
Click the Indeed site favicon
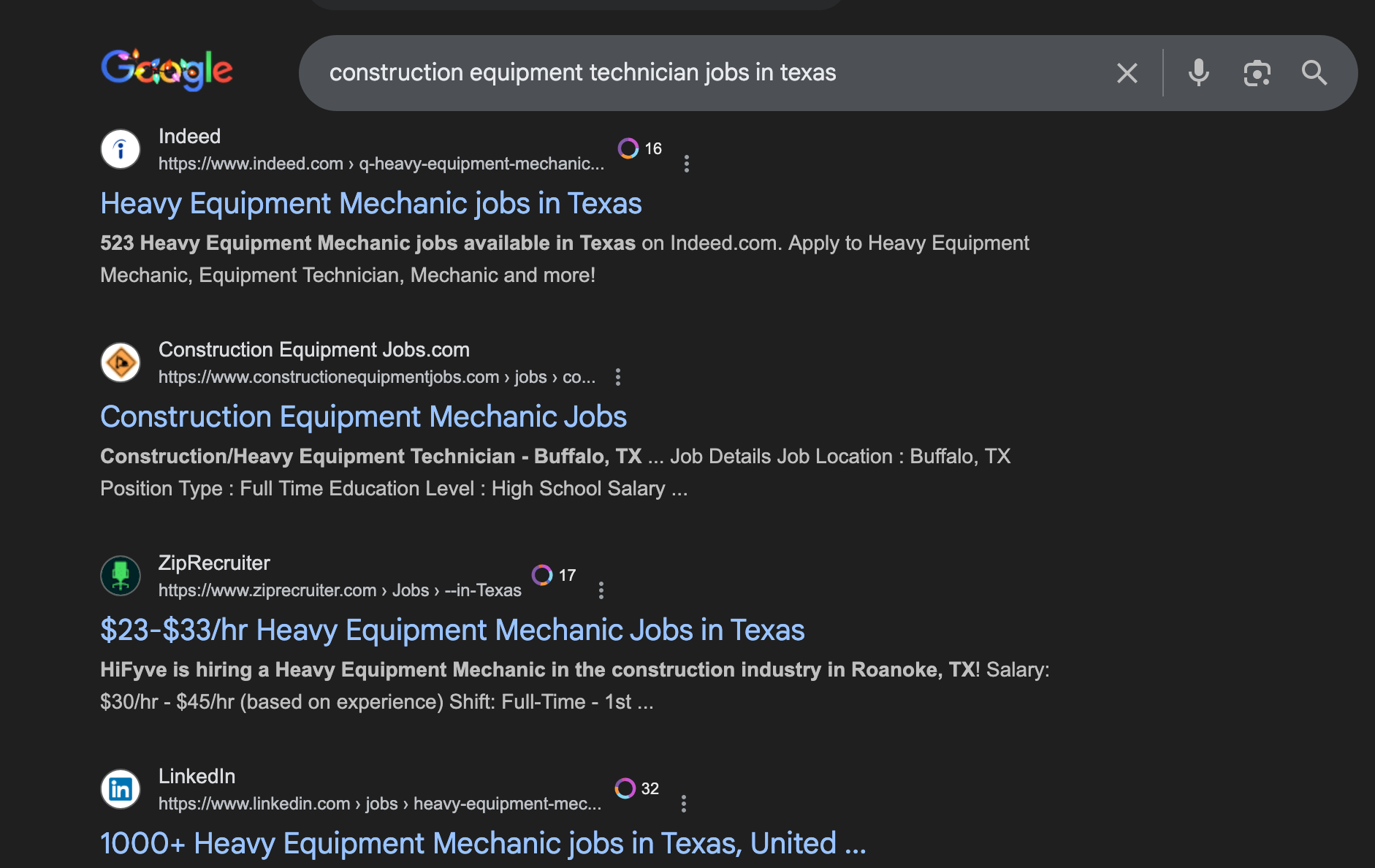point(121,150)
